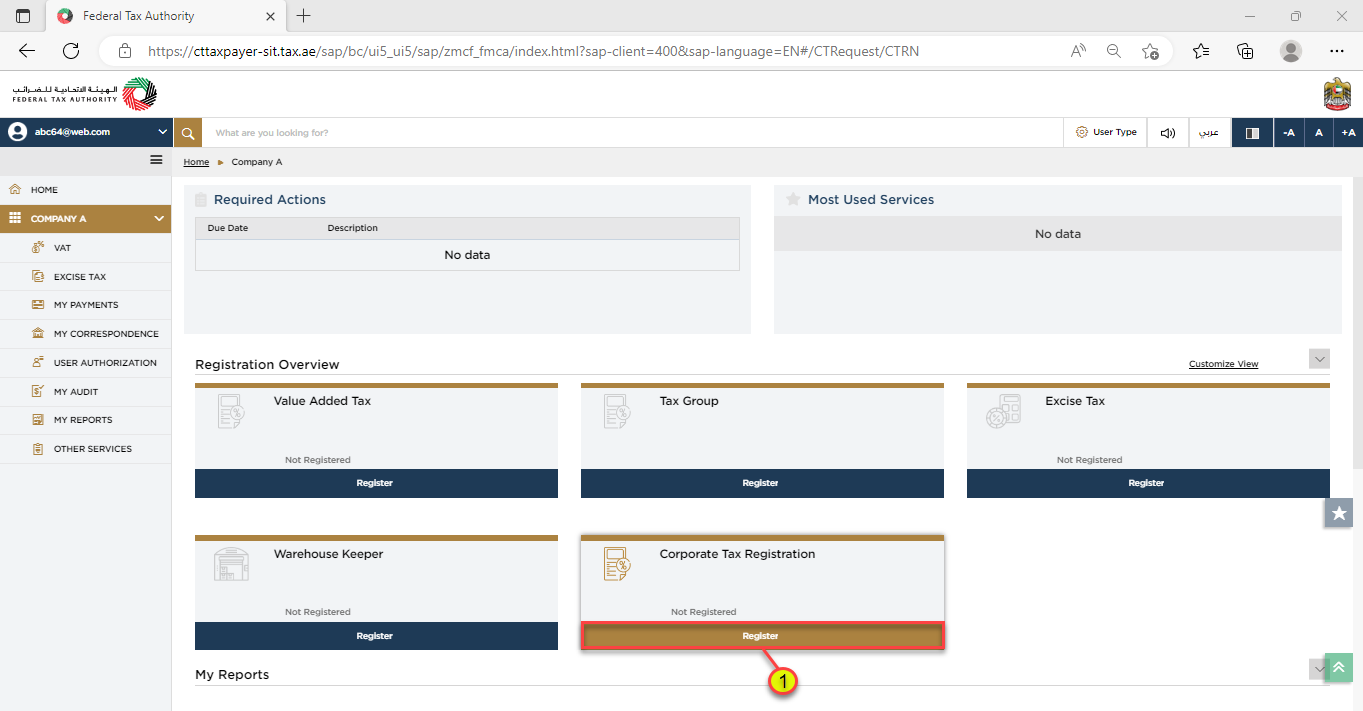The height and width of the screenshot is (711, 1363).
Task: Open VAT in the sidebar
Action: pyautogui.click(x=85, y=247)
